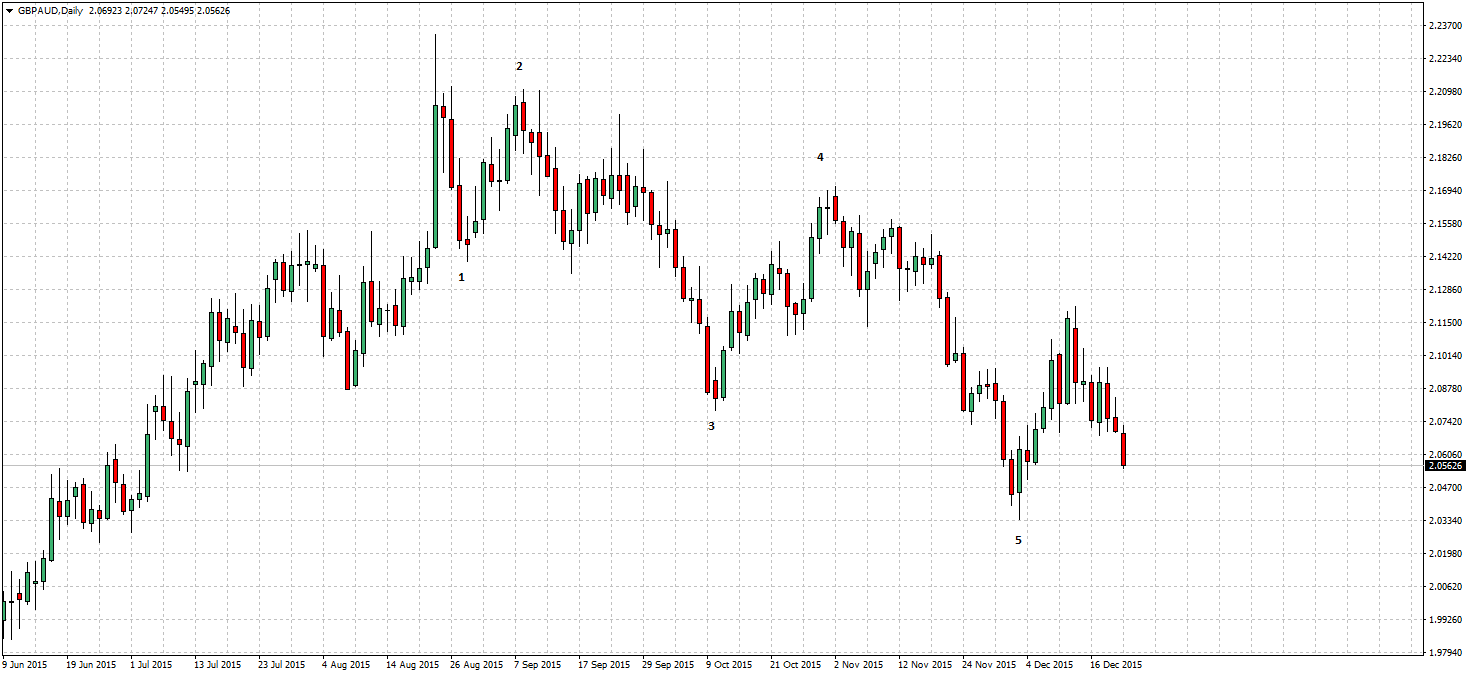This screenshot has width=1466, height=676.
Task: Click price axis value 2.19620
Action: pyautogui.click(x=1444, y=125)
